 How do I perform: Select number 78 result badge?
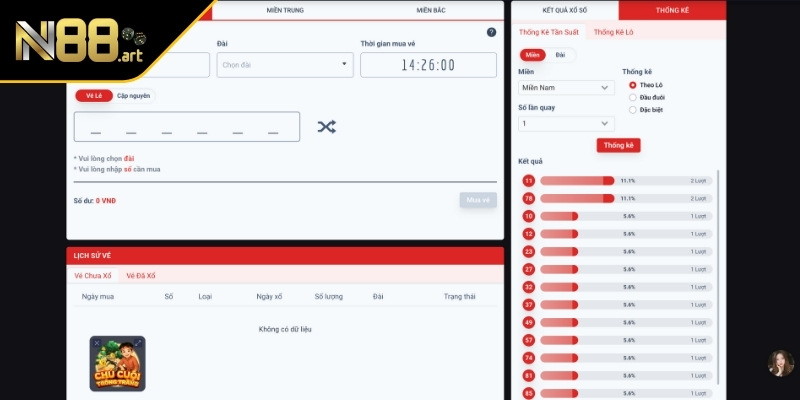pyautogui.click(x=529, y=198)
